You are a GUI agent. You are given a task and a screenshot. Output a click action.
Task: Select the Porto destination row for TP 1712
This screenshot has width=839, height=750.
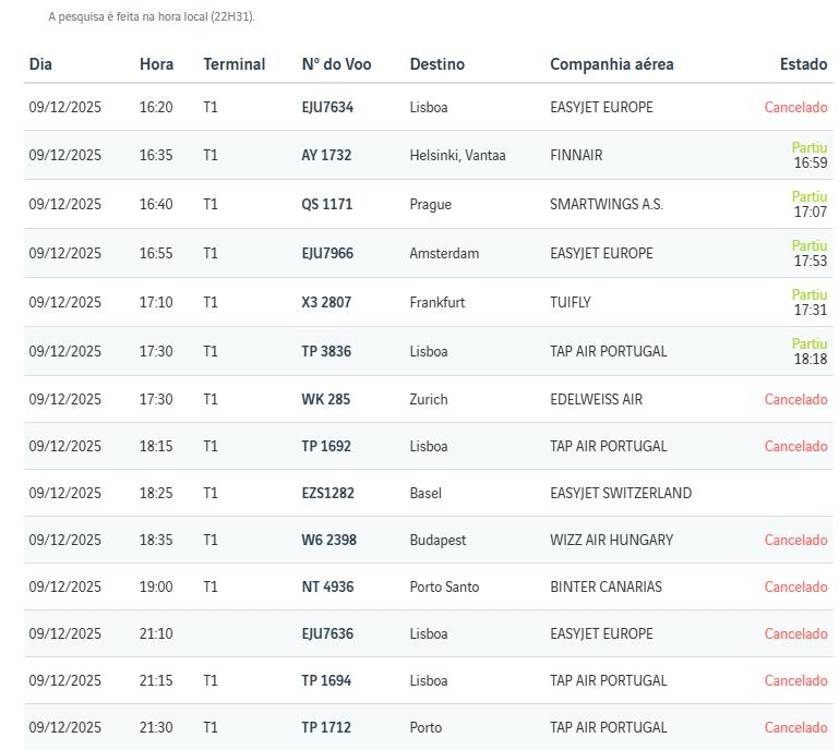pyautogui.click(x=425, y=727)
